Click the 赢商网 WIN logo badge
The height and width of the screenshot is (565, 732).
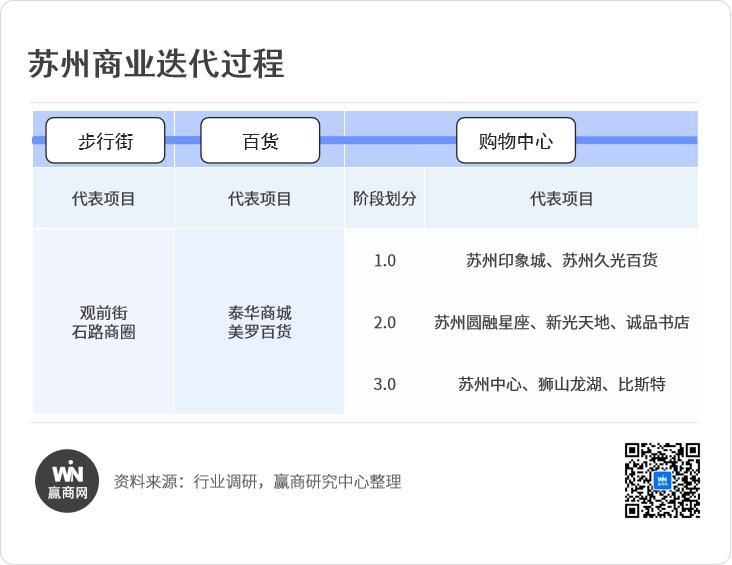tap(67, 481)
